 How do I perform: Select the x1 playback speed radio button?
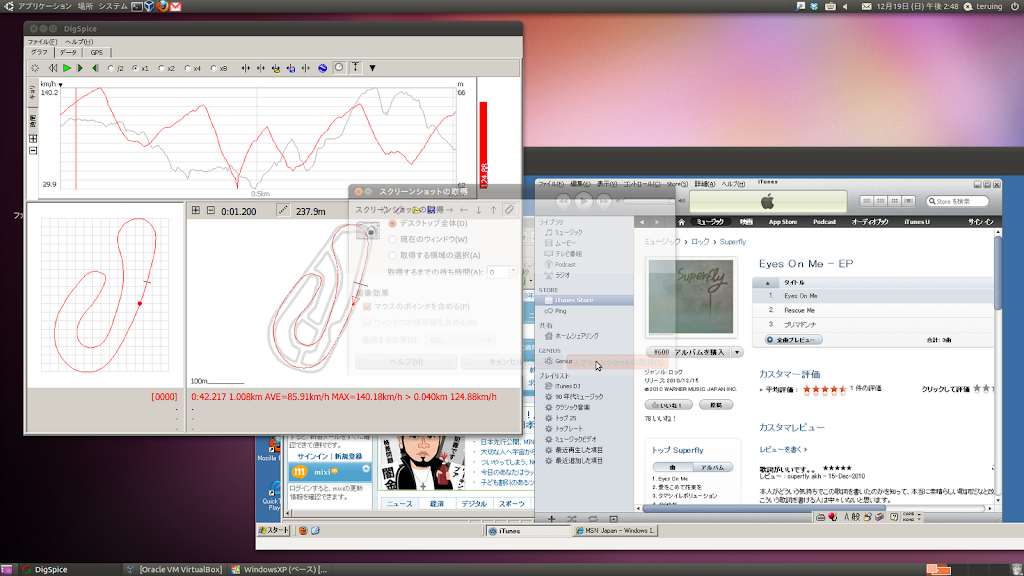coord(136,68)
